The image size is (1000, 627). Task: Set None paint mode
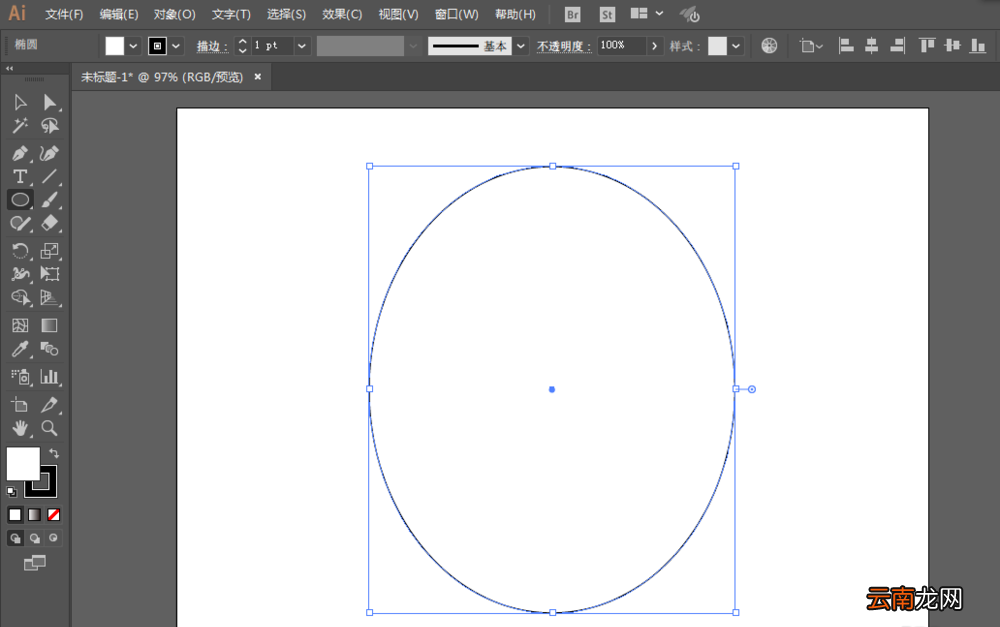[x=54, y=515]
